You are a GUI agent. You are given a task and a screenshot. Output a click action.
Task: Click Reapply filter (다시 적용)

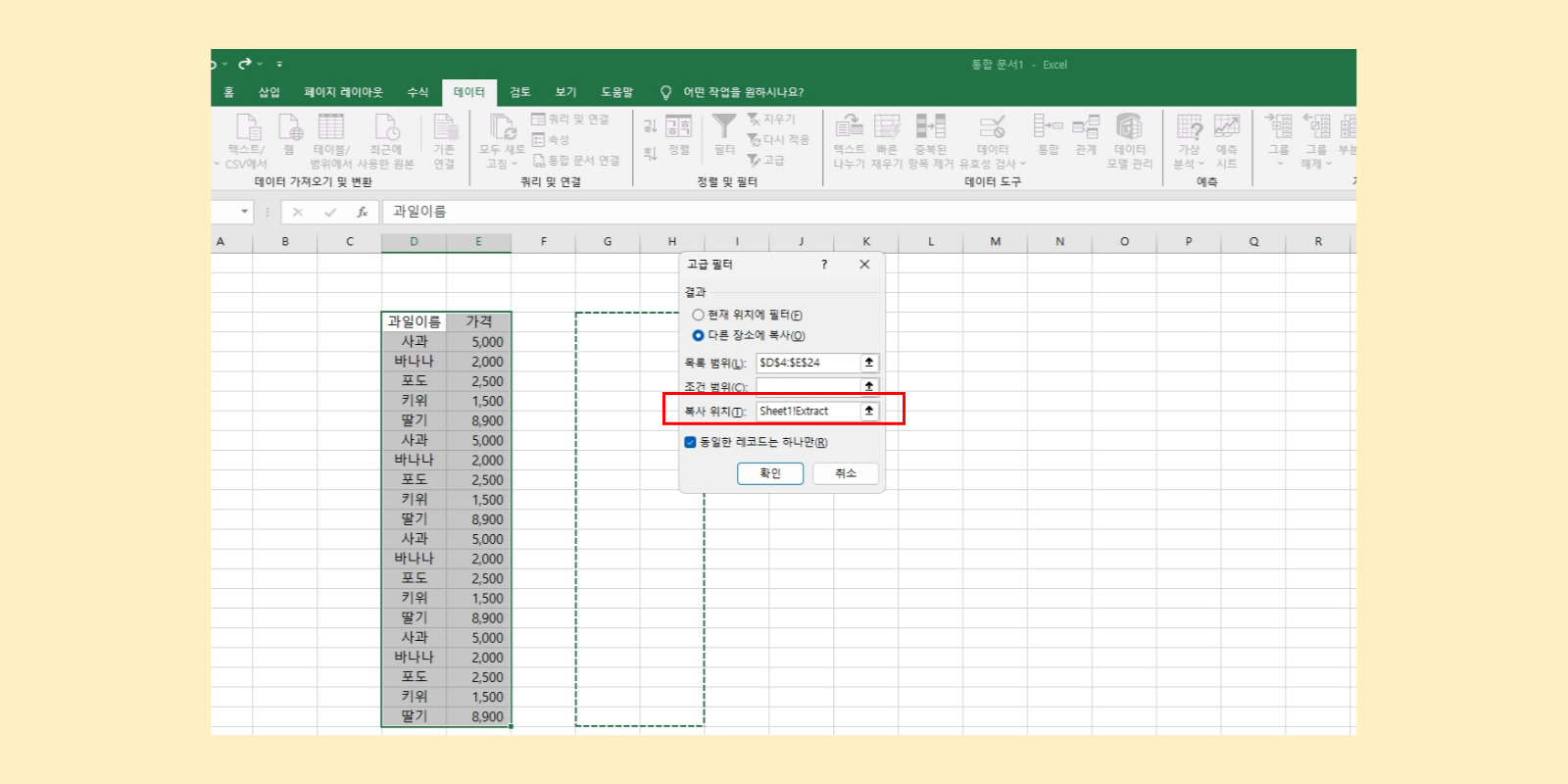tap(778, 140)
